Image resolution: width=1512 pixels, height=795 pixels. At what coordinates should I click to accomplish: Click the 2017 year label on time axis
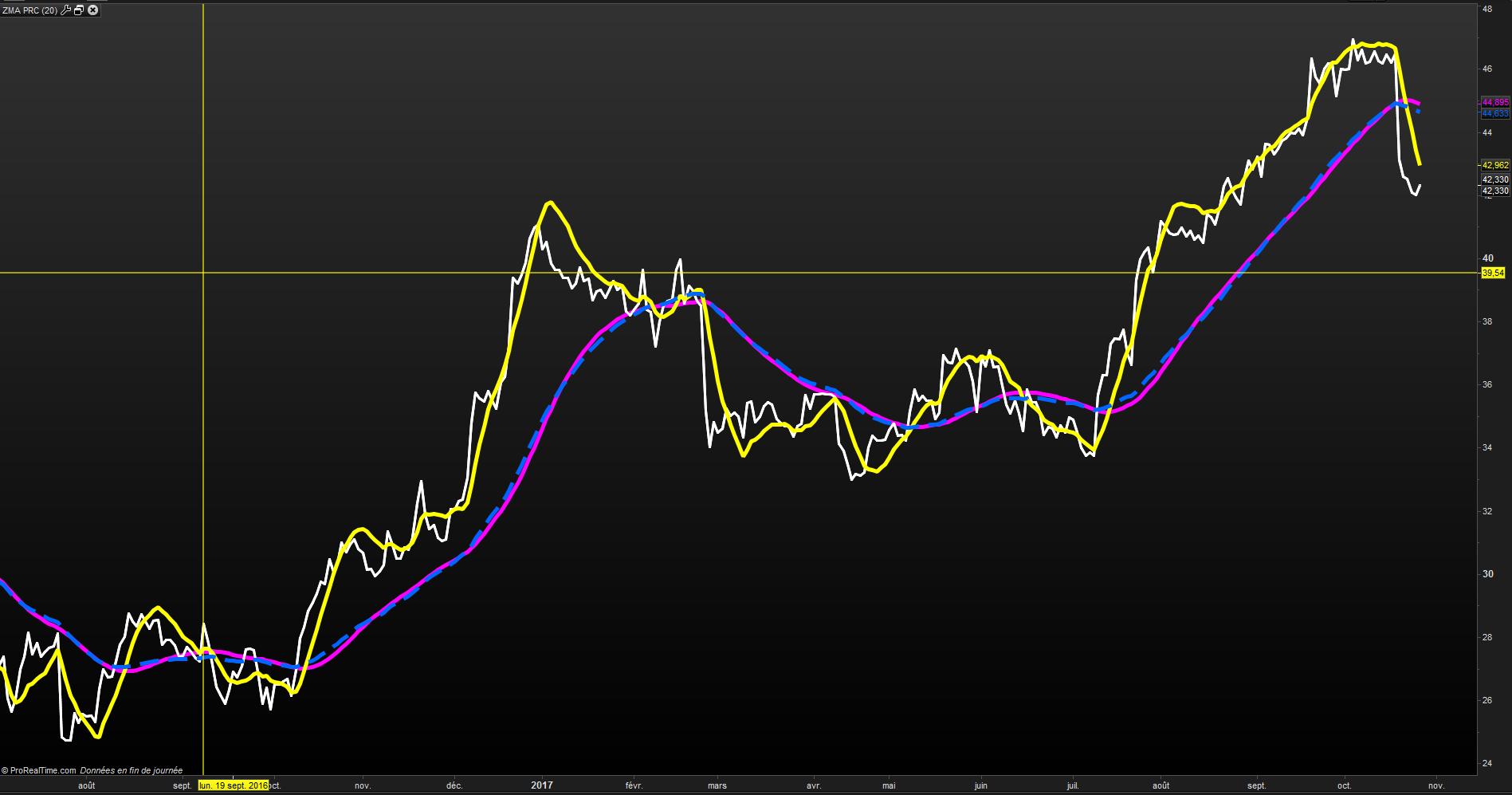tap(542, 785)
